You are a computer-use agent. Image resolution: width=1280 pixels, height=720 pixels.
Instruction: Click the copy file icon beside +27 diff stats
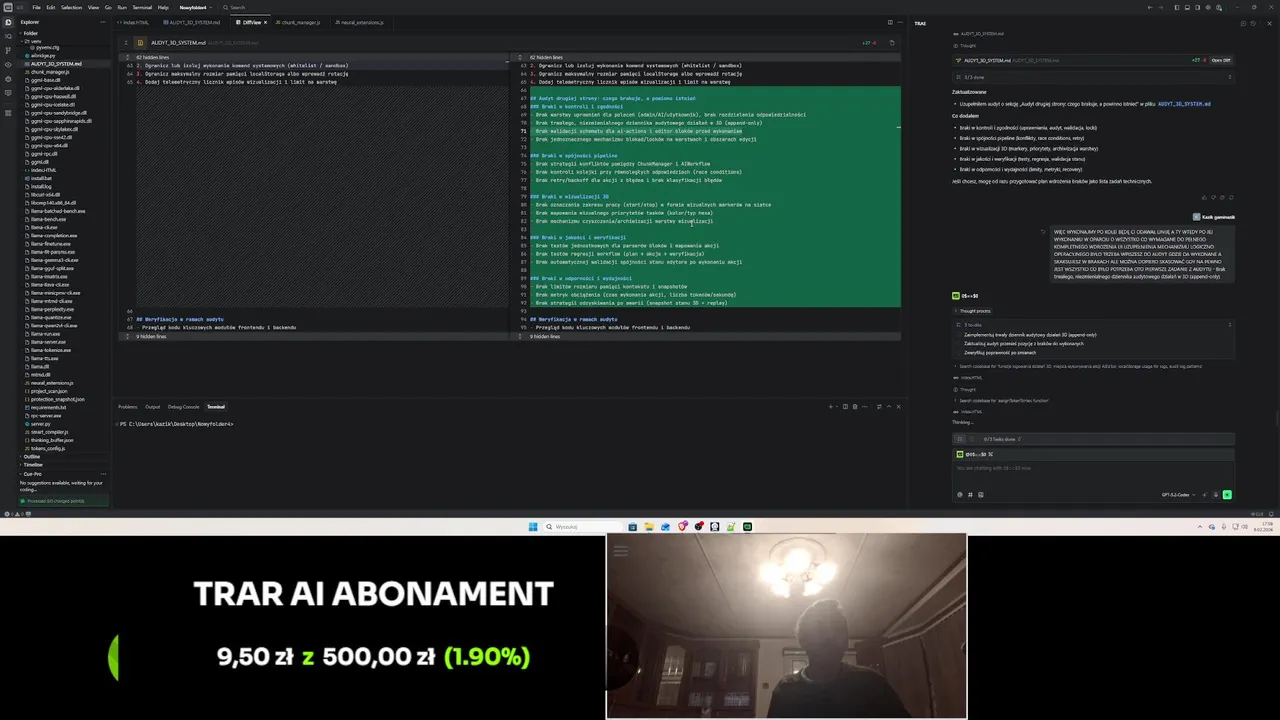click(892, 43)
